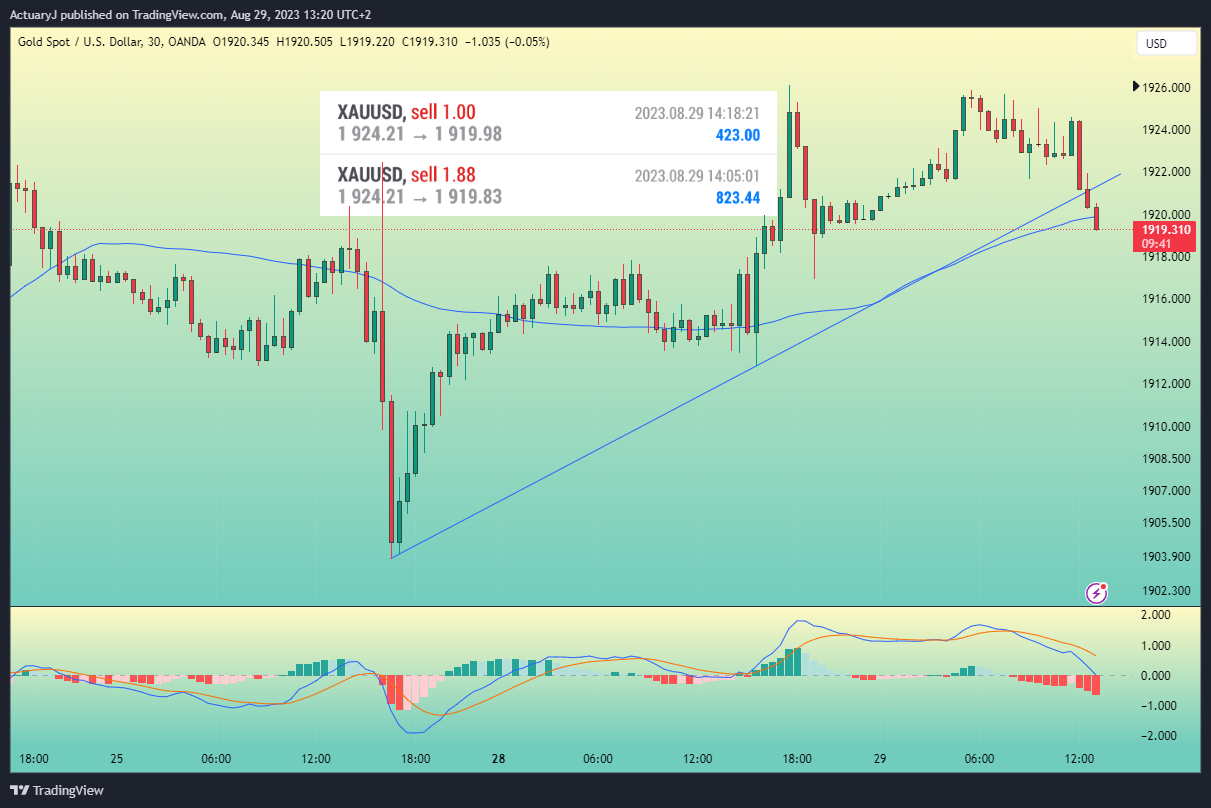
Task: Click the date label 28 on time axis
Action: [498, 759]
